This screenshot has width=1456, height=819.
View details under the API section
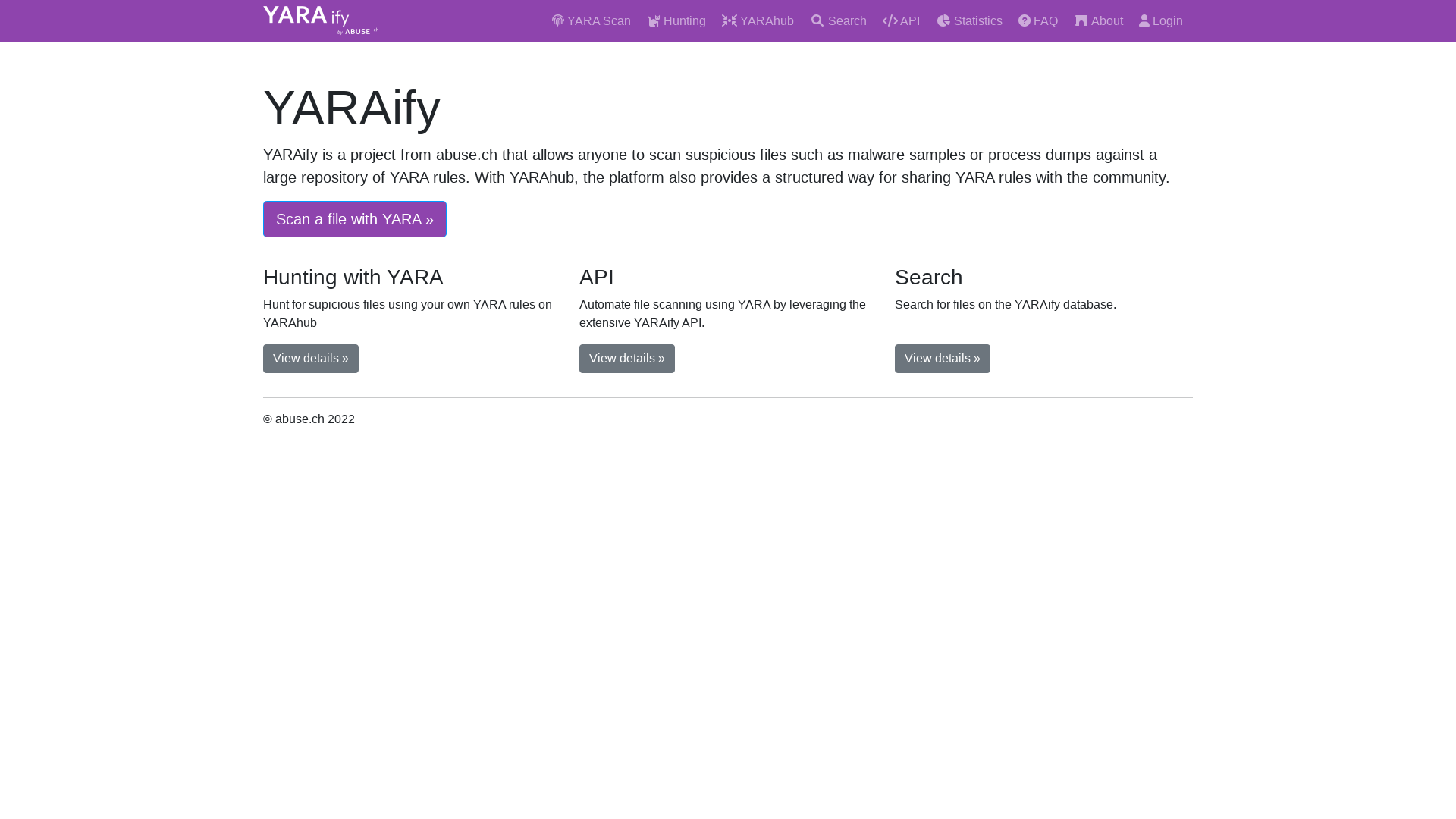(627, 359)
